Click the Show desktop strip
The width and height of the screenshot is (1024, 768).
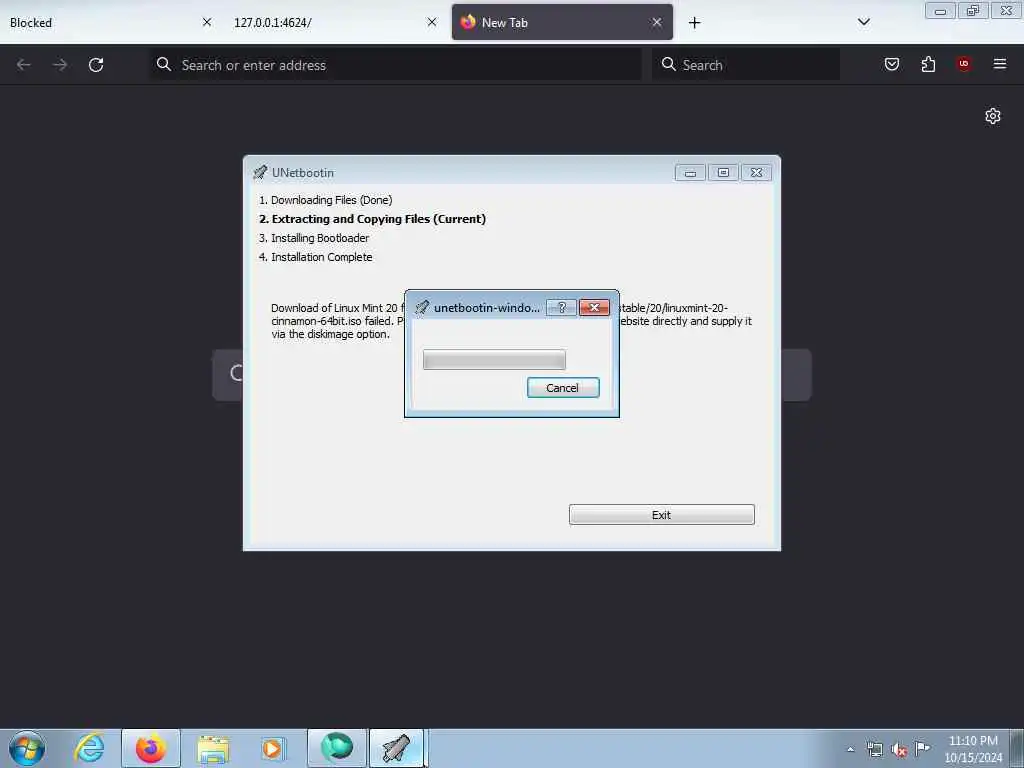(x=1017, y=748)
